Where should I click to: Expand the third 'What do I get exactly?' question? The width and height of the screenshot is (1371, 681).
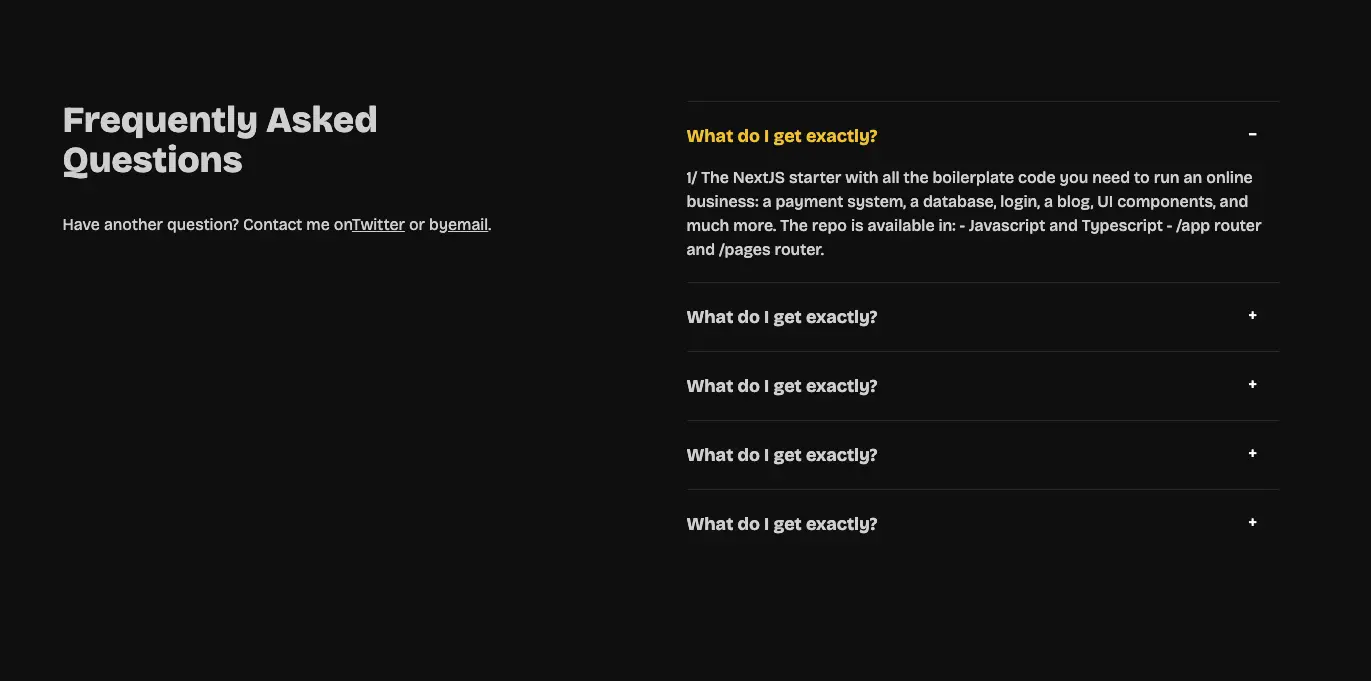pyautogui.click(x=983, y=386)
